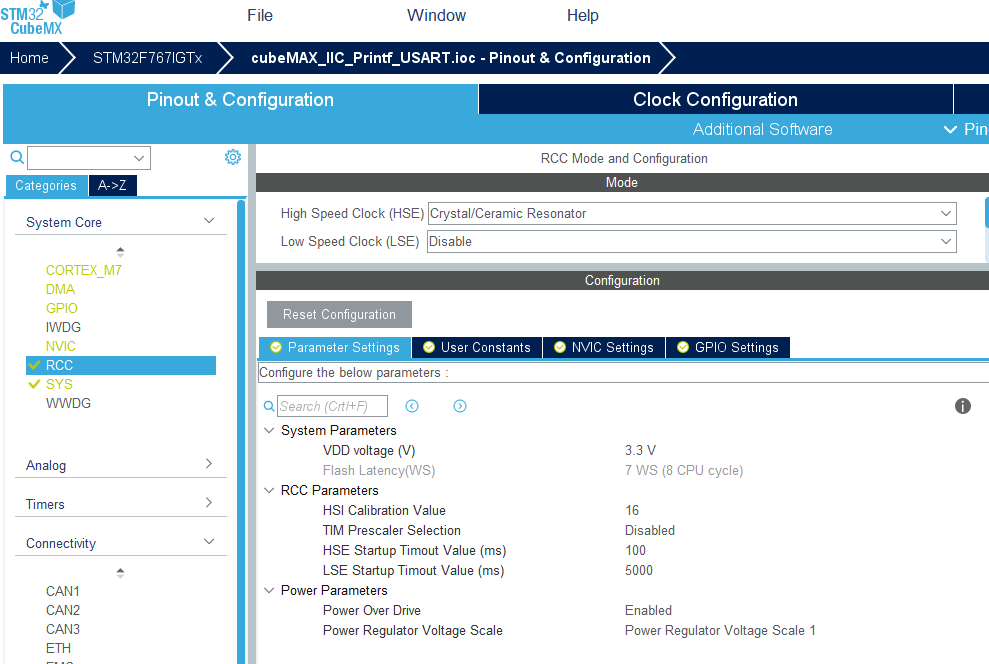Select CORTEX_M7 in System Core
Image resolution: width=989 pixels, height=664 pixels.
tap(83, 270)
